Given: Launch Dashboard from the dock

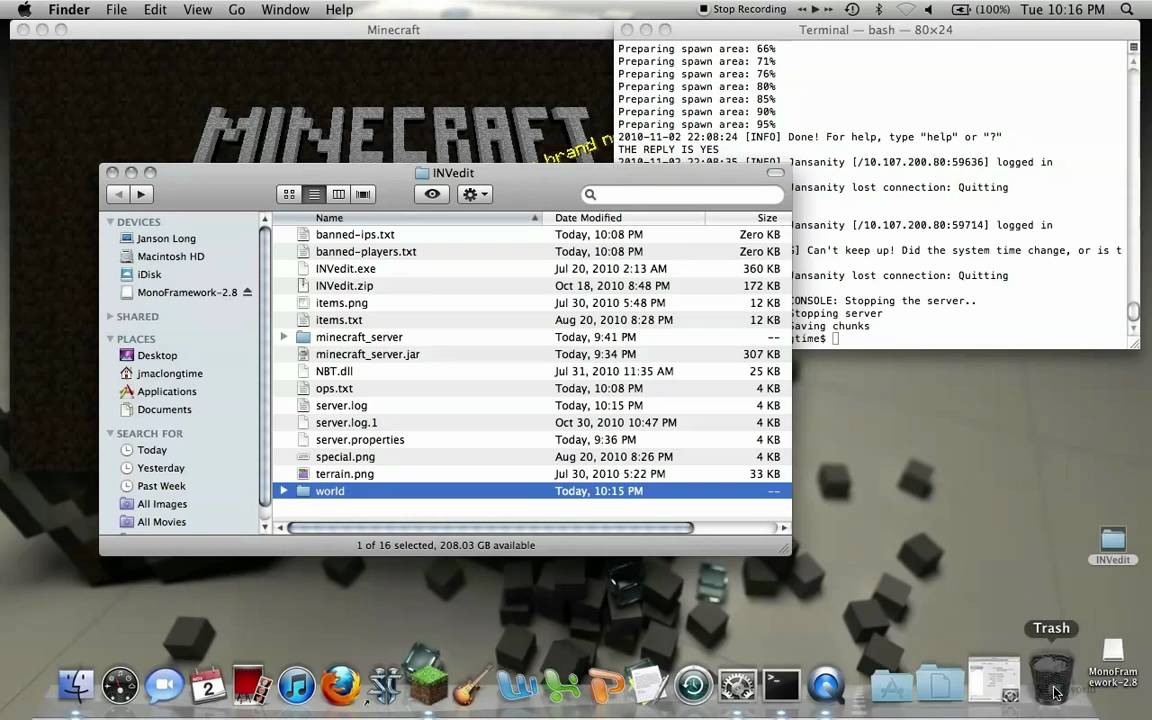Looking at the screenshot, I should pos(120,686).
